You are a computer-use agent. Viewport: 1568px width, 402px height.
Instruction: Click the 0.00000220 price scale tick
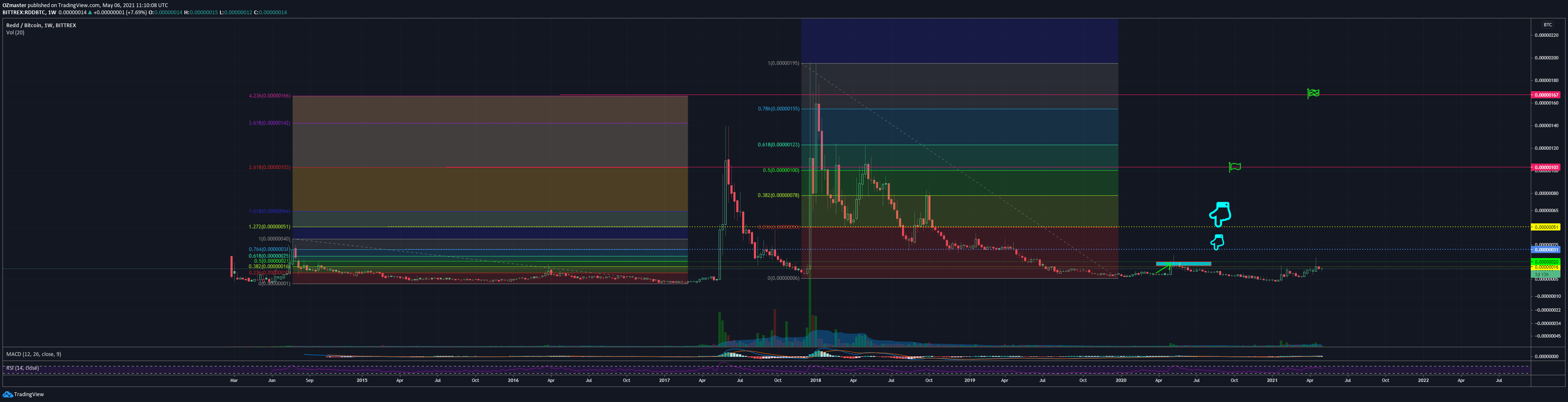pos(1547,35)
